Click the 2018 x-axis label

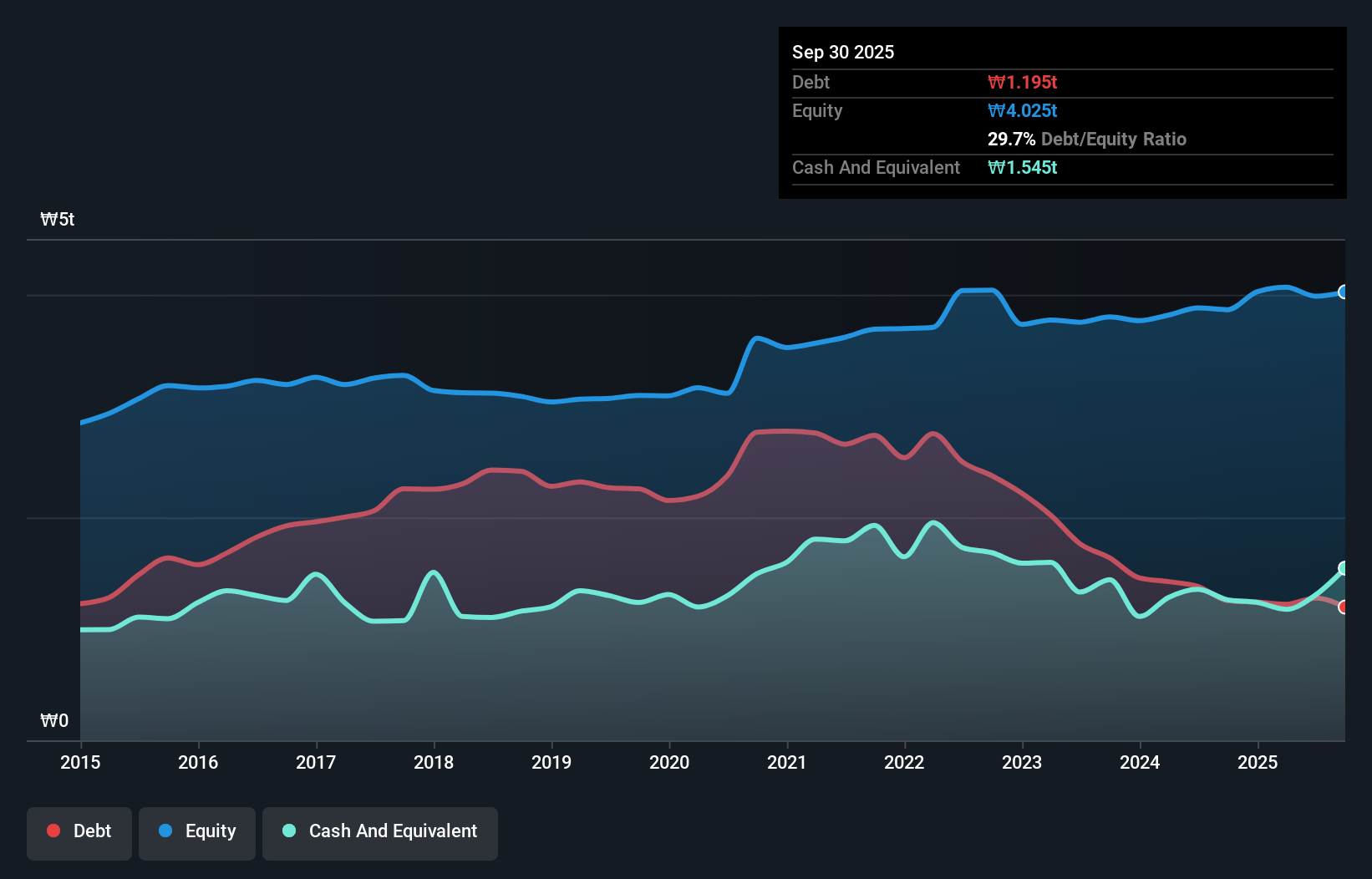(434, 762)
